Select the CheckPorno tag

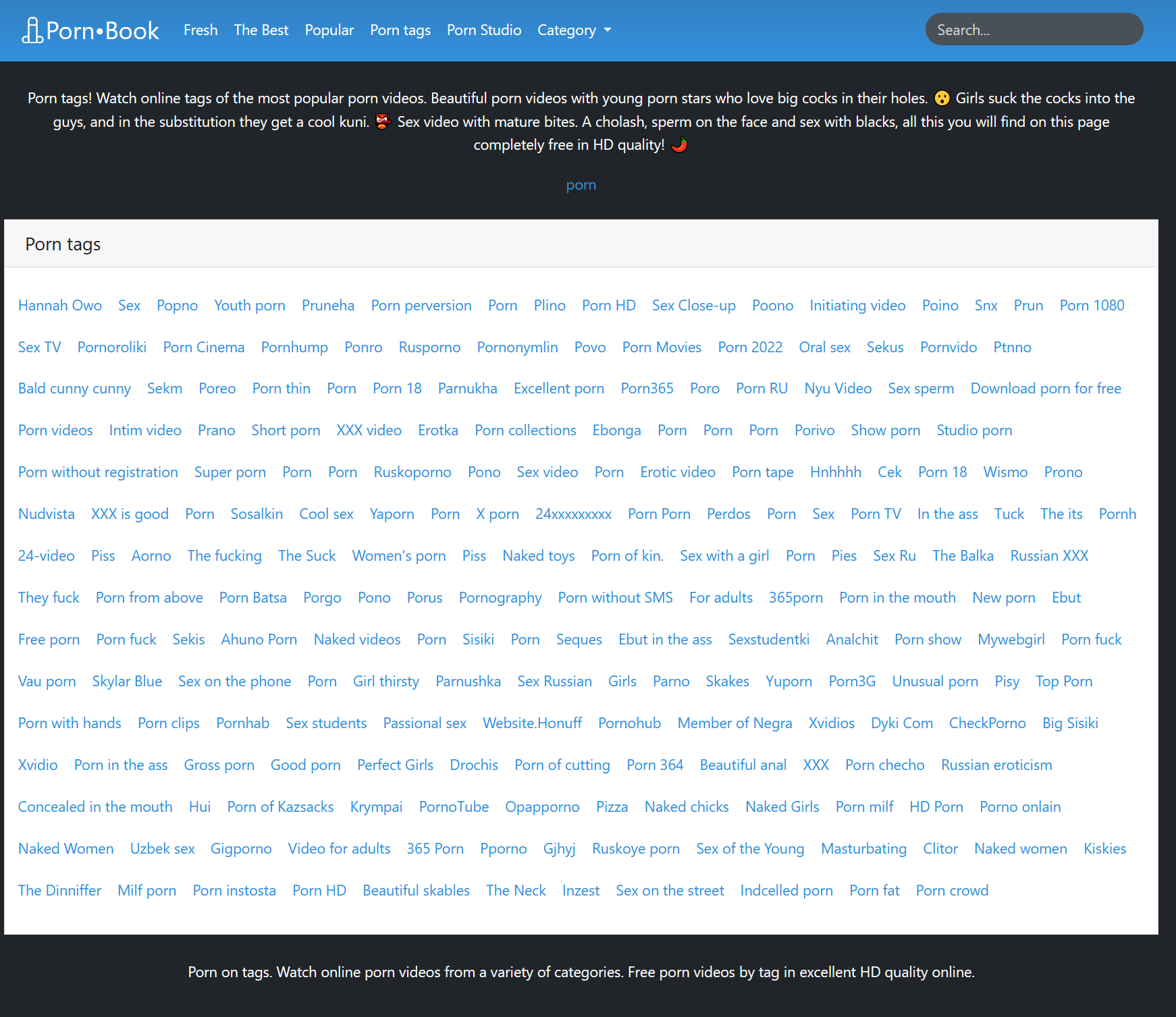point(988,723)
